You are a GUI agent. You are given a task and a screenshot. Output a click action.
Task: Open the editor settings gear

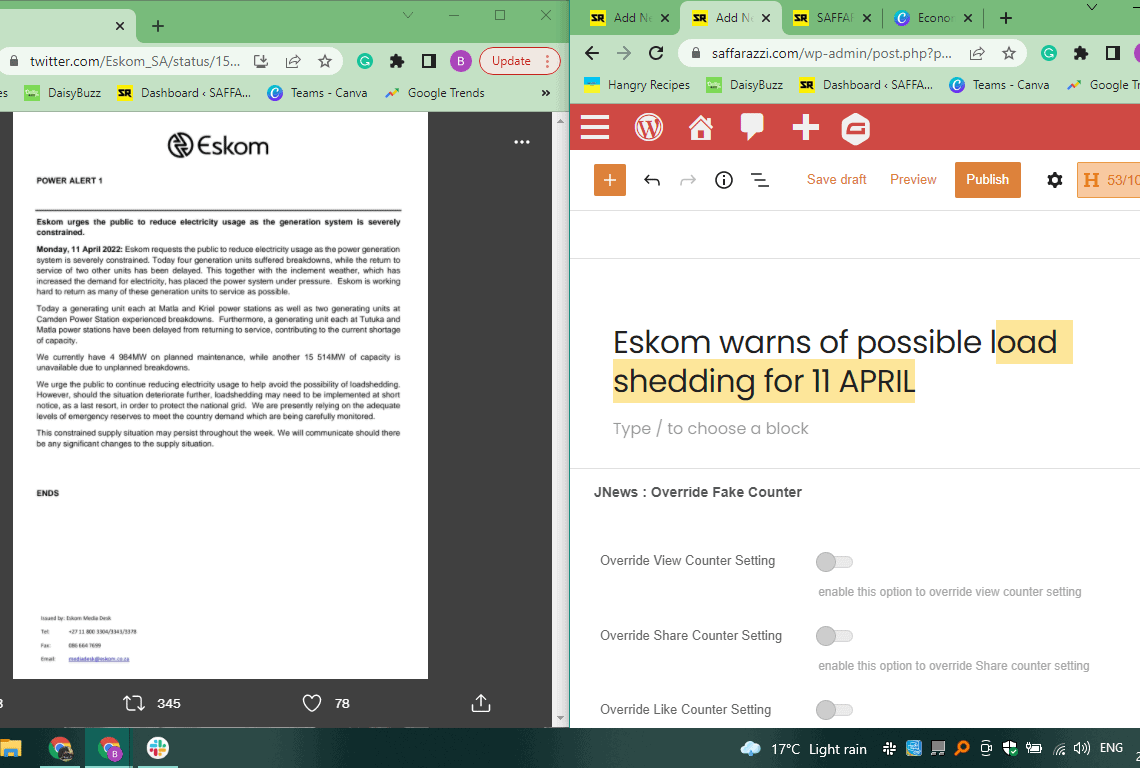tap(1054, 180)
